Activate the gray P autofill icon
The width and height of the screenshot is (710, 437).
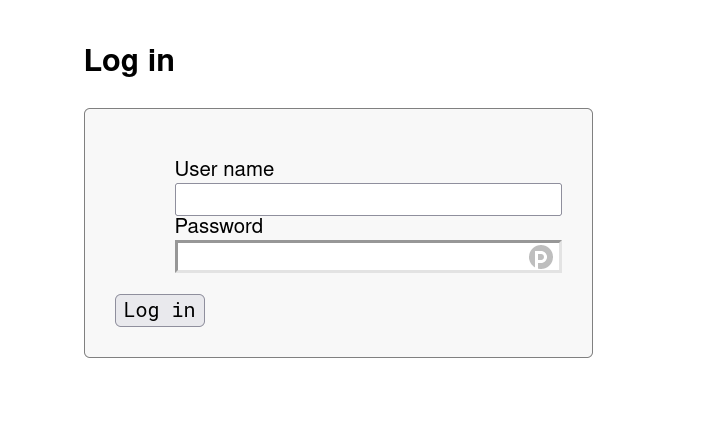pos(541,257)
